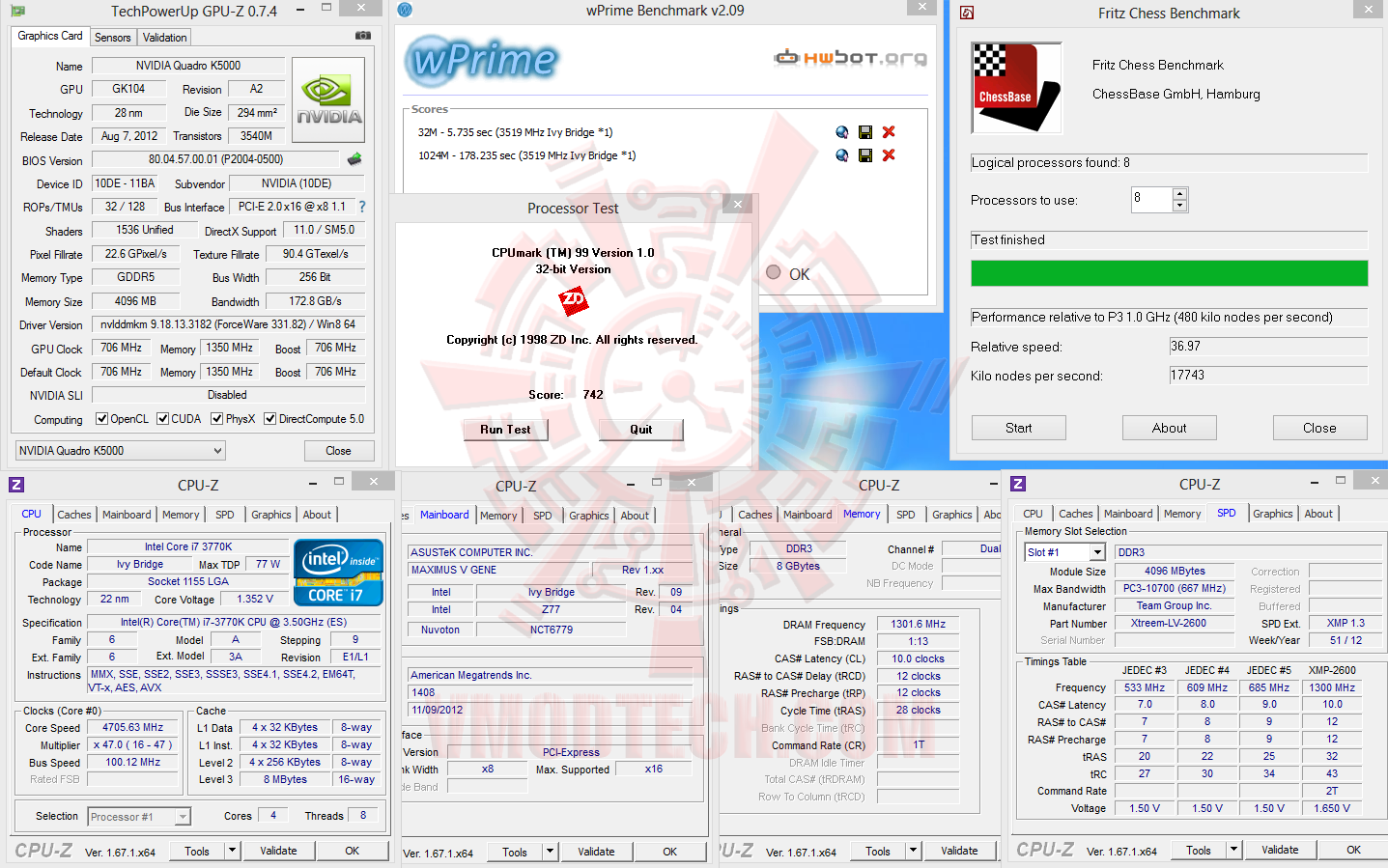This screenshot has width=1388, height=868.
Task: Click the Fritz Chess Benchmark title bar icon
Action: click(x=967, y=13)
